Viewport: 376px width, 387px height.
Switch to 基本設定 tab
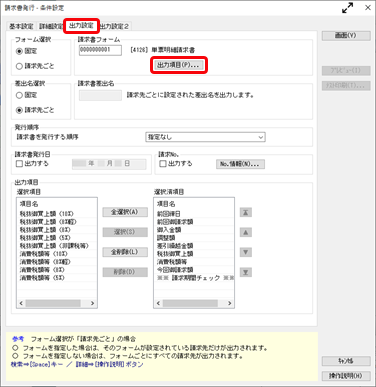21,26
